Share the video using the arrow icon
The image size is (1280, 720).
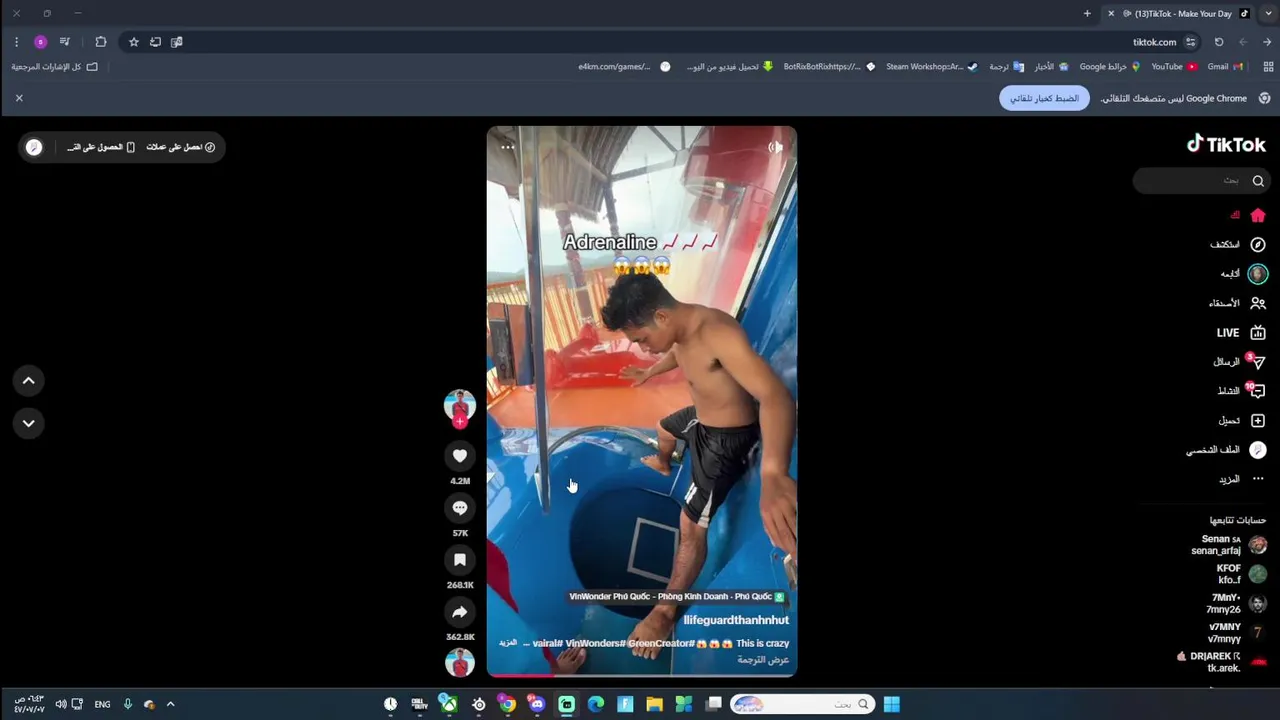coord(460,612)
